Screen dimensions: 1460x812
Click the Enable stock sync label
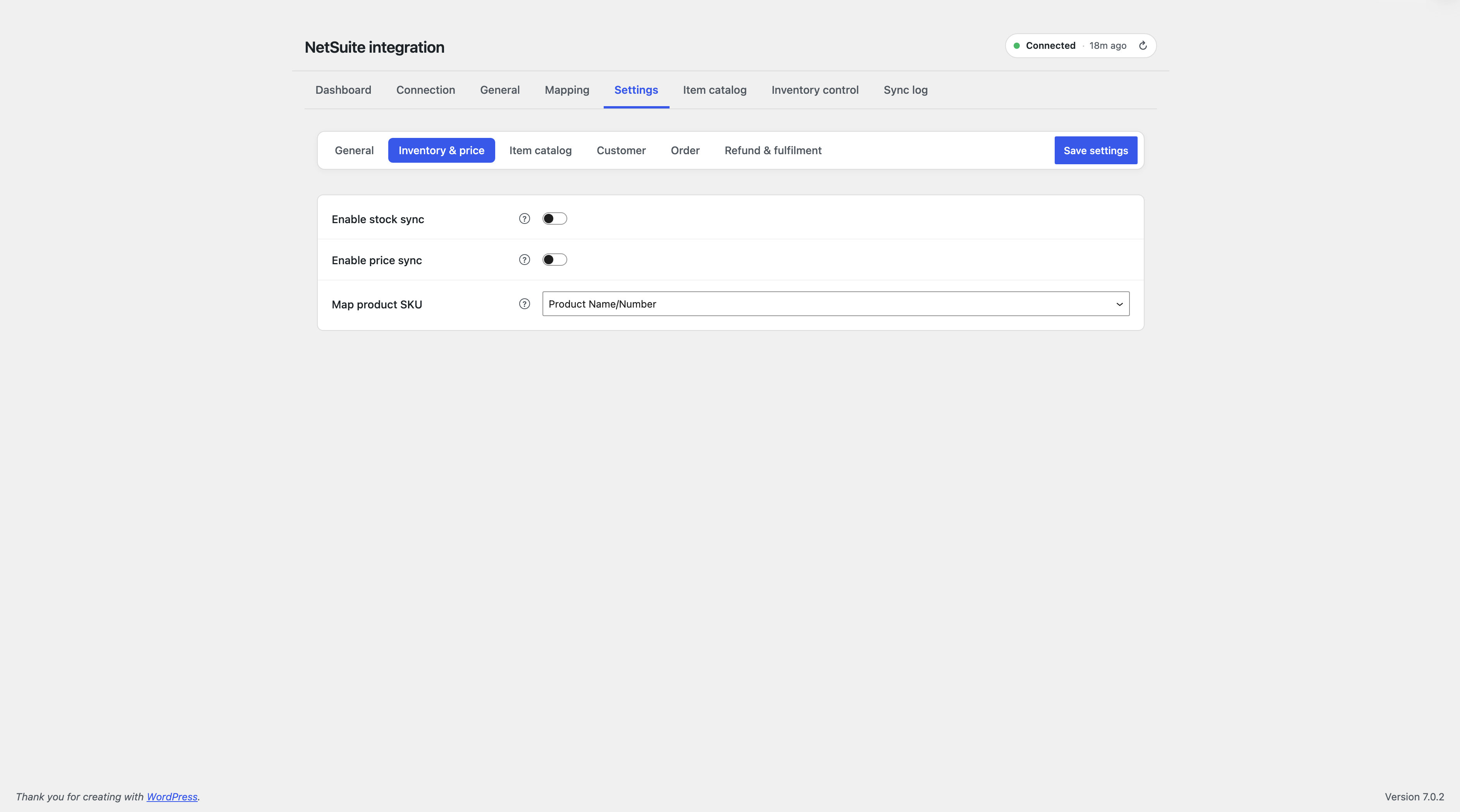(x=378, y=219)
